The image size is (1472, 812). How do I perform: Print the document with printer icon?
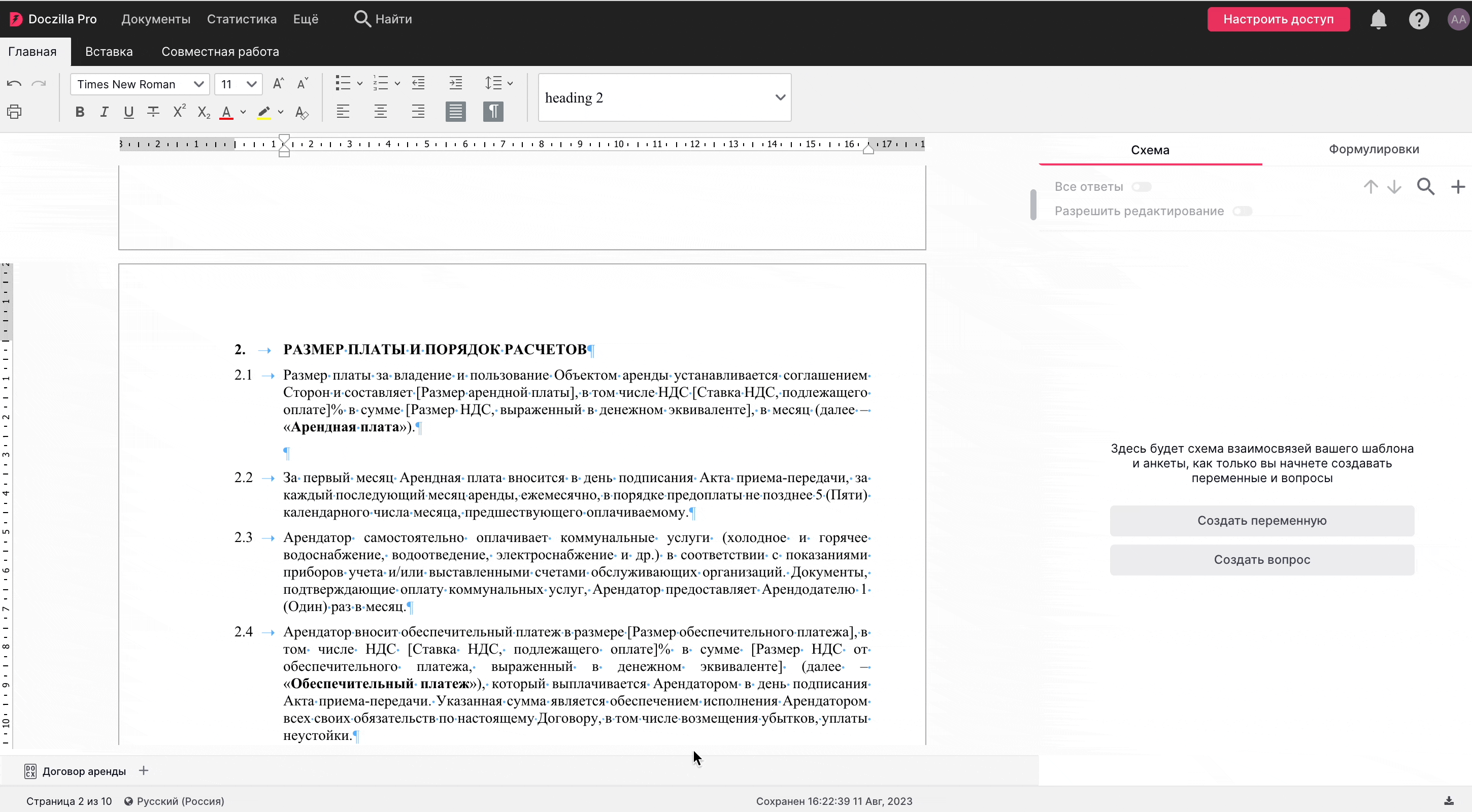click(x=14, y=112)
